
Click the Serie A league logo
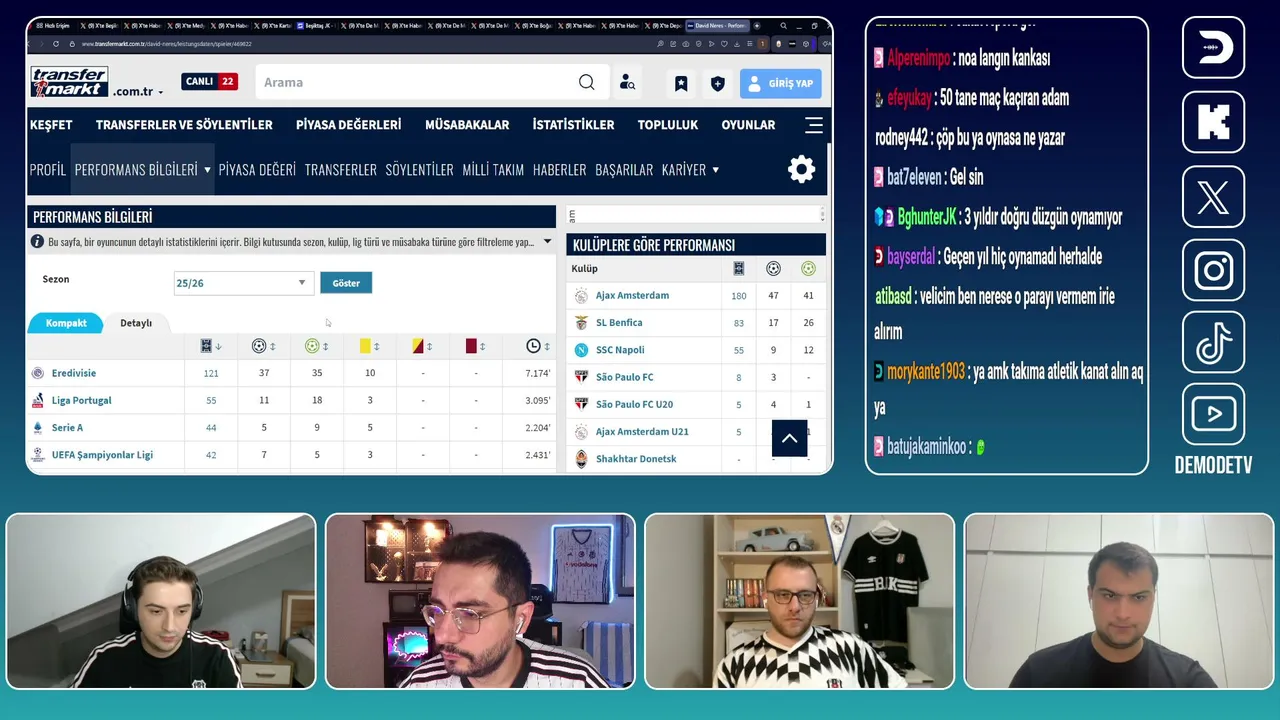click(x=38, y=427)
